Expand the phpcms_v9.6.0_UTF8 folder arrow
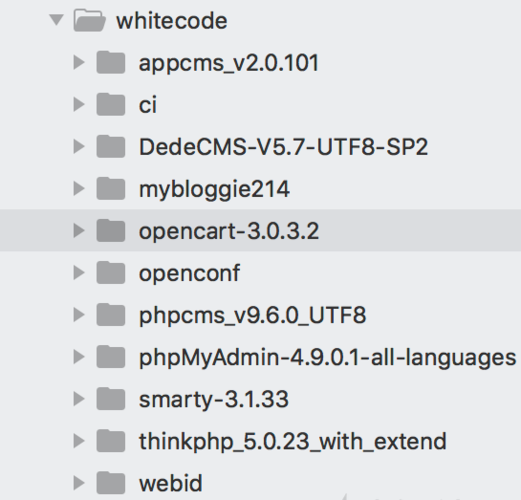The height and width of the screenshot is (500, 521). point(79,314)
